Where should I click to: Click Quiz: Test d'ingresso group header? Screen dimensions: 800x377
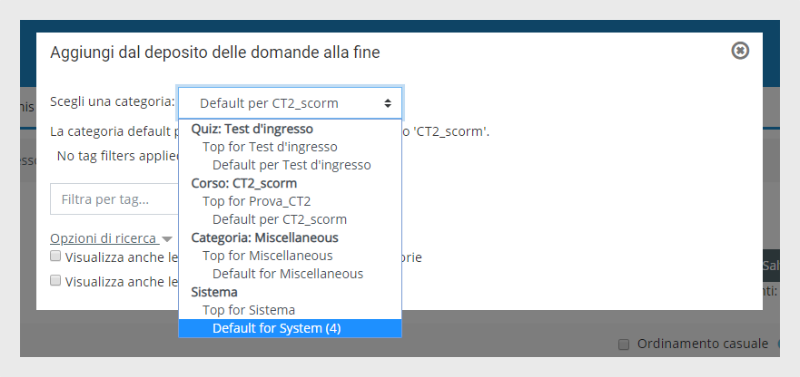click(x=252, y=129)
